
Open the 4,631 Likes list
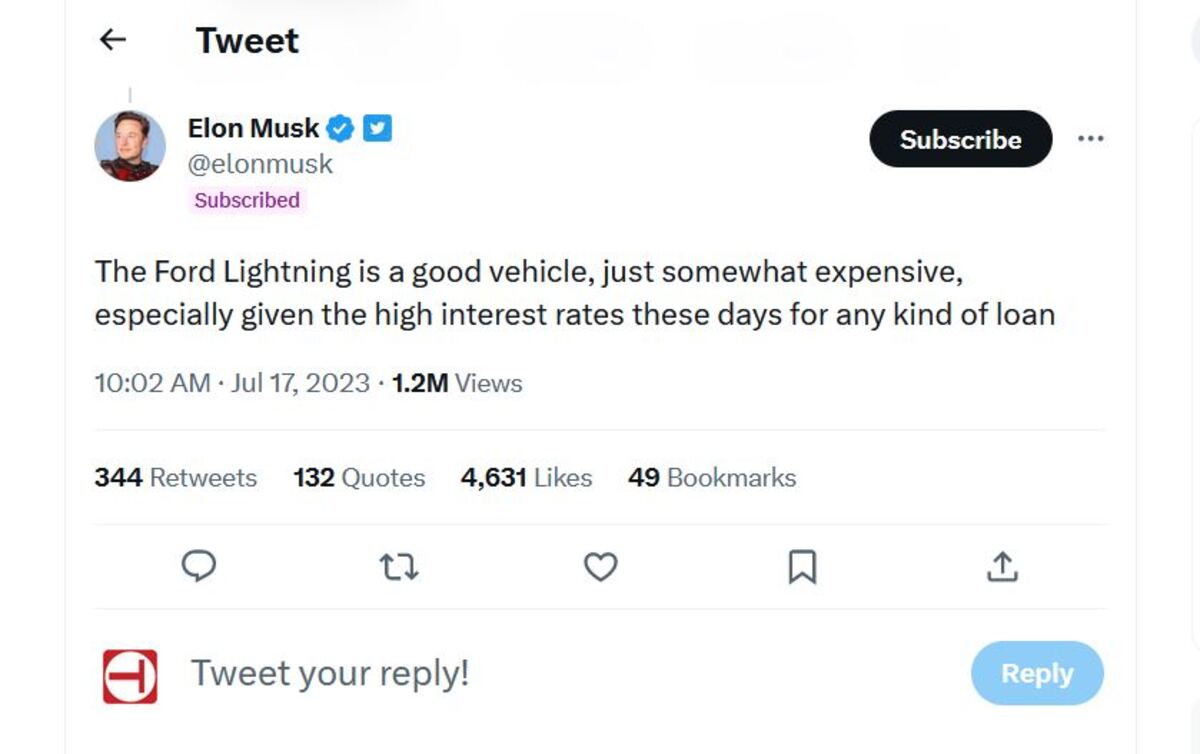click(526, 478)
